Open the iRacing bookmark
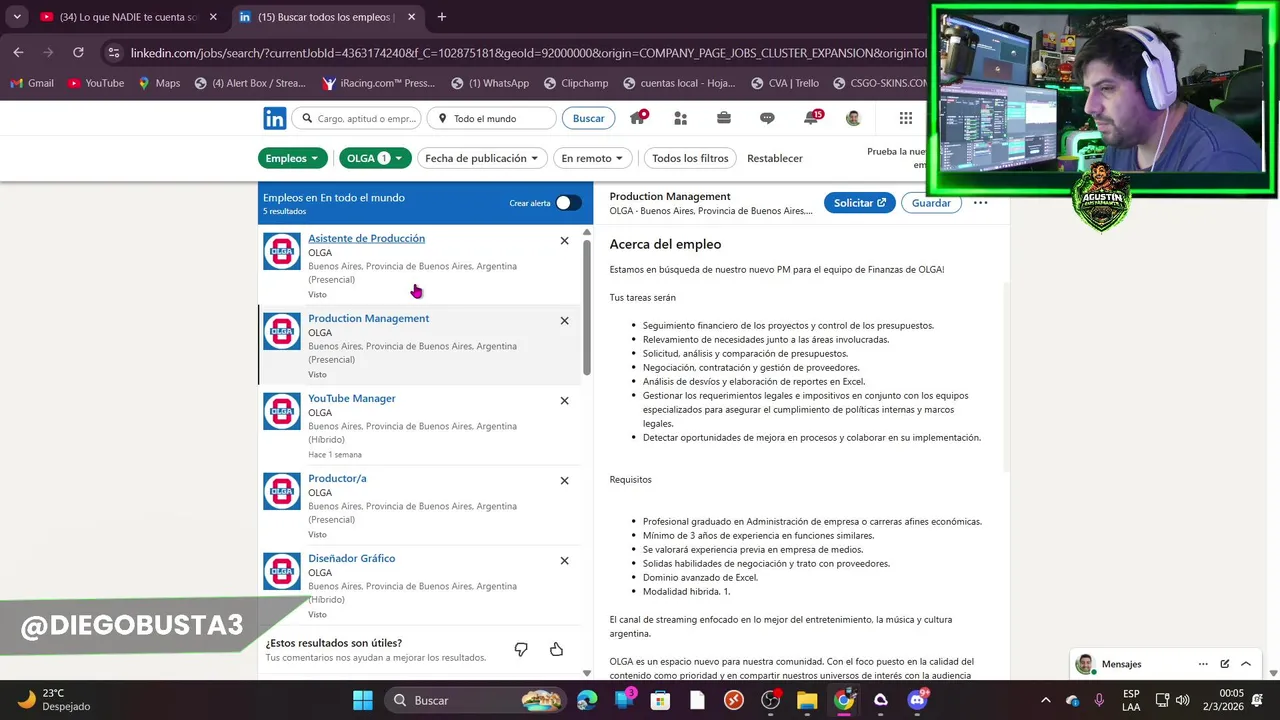 378,83
